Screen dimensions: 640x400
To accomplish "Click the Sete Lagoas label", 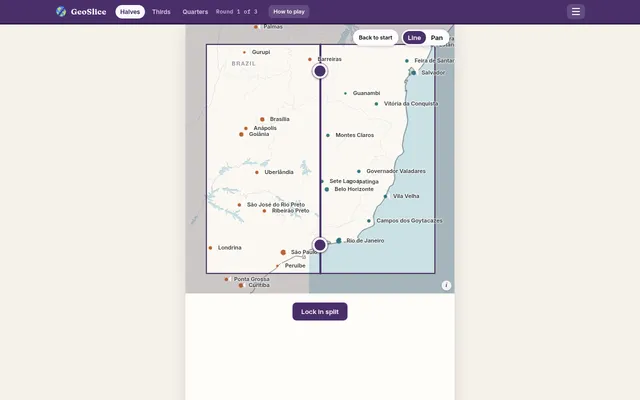I will (x=344, y=181).
